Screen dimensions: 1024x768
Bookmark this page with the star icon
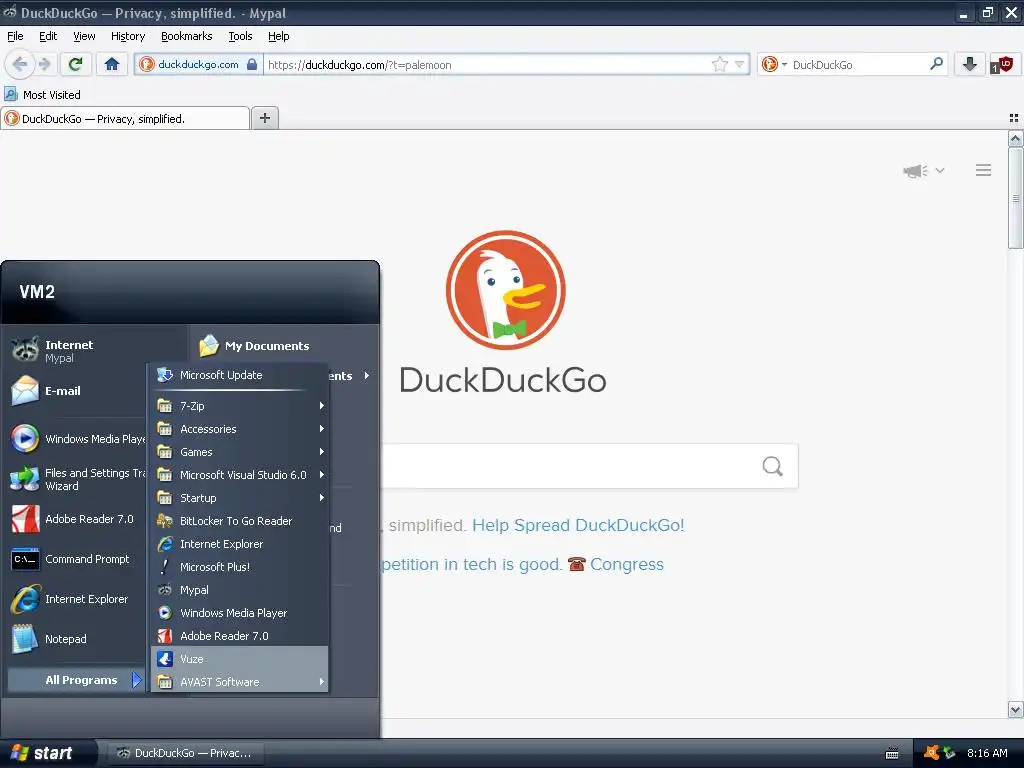[x=720, y=64]
